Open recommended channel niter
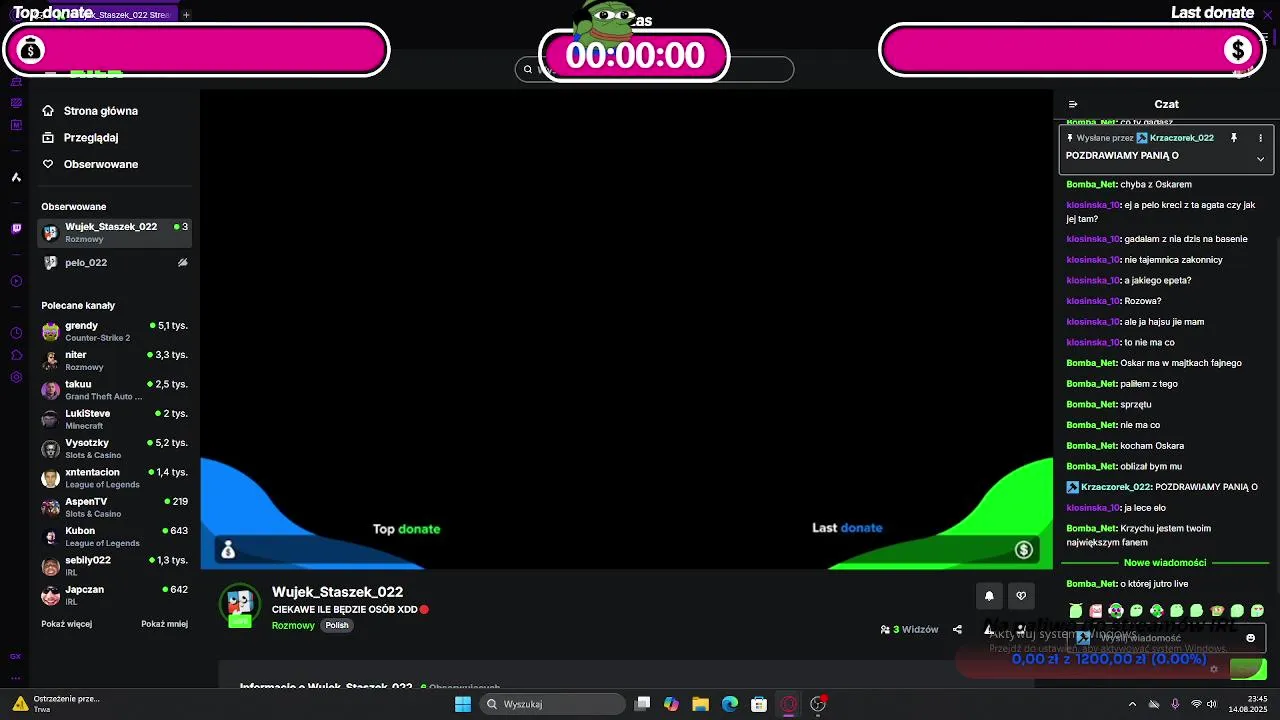This screenshot has height=720, width=1280. pos(115,361)
